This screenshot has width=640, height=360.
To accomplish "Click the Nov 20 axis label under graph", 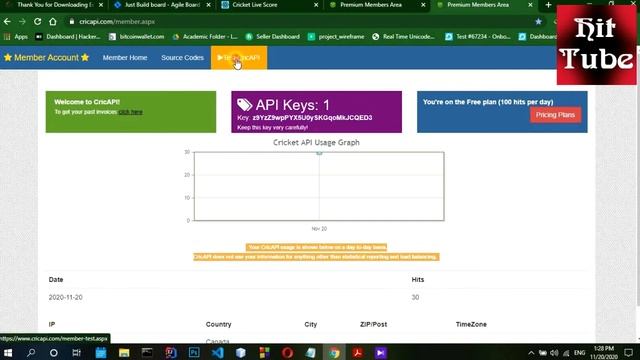I will point(319,229).
